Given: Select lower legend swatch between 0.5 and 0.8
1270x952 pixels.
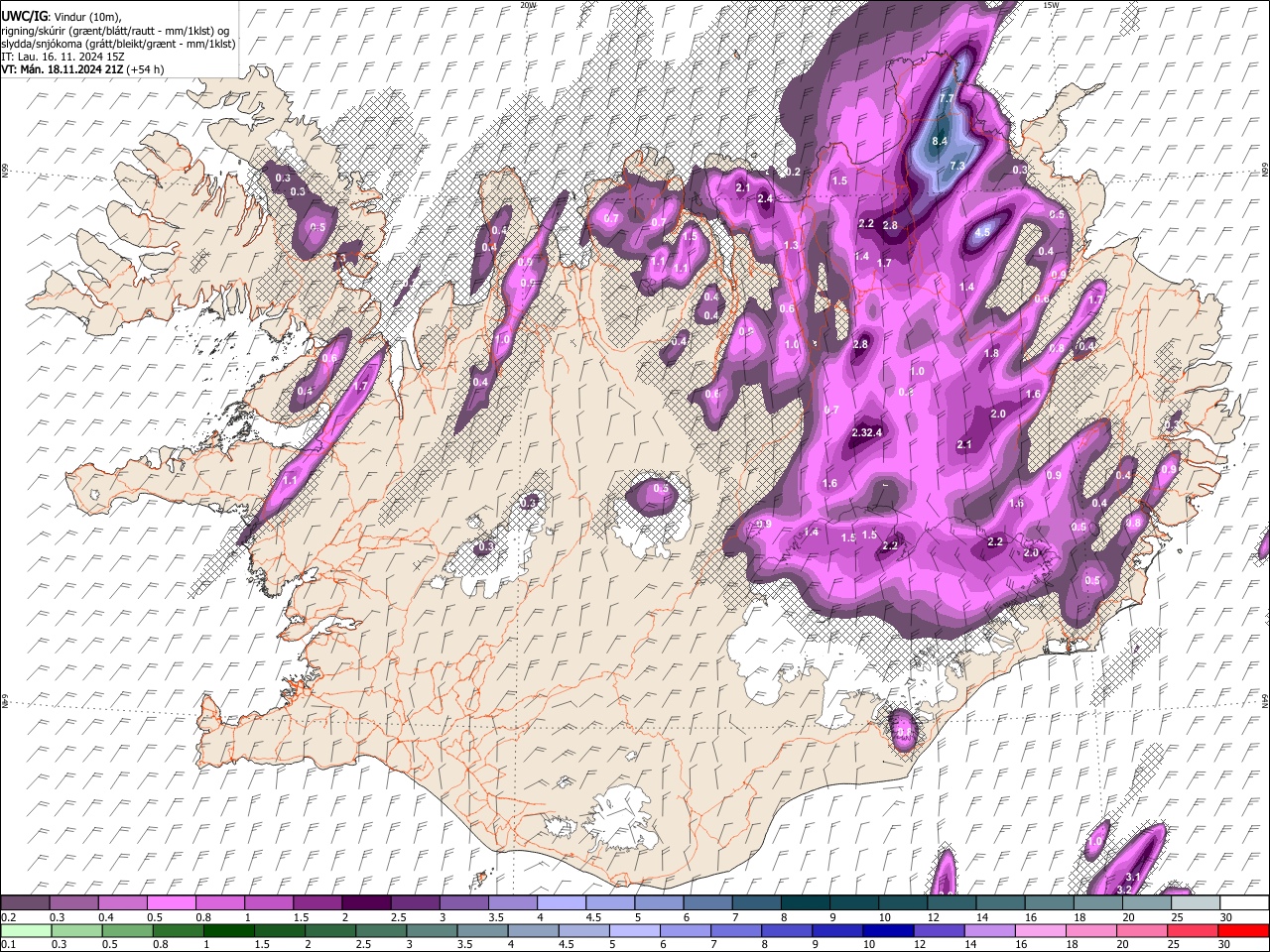Looking at the screenshot, I should click(128, 930).
